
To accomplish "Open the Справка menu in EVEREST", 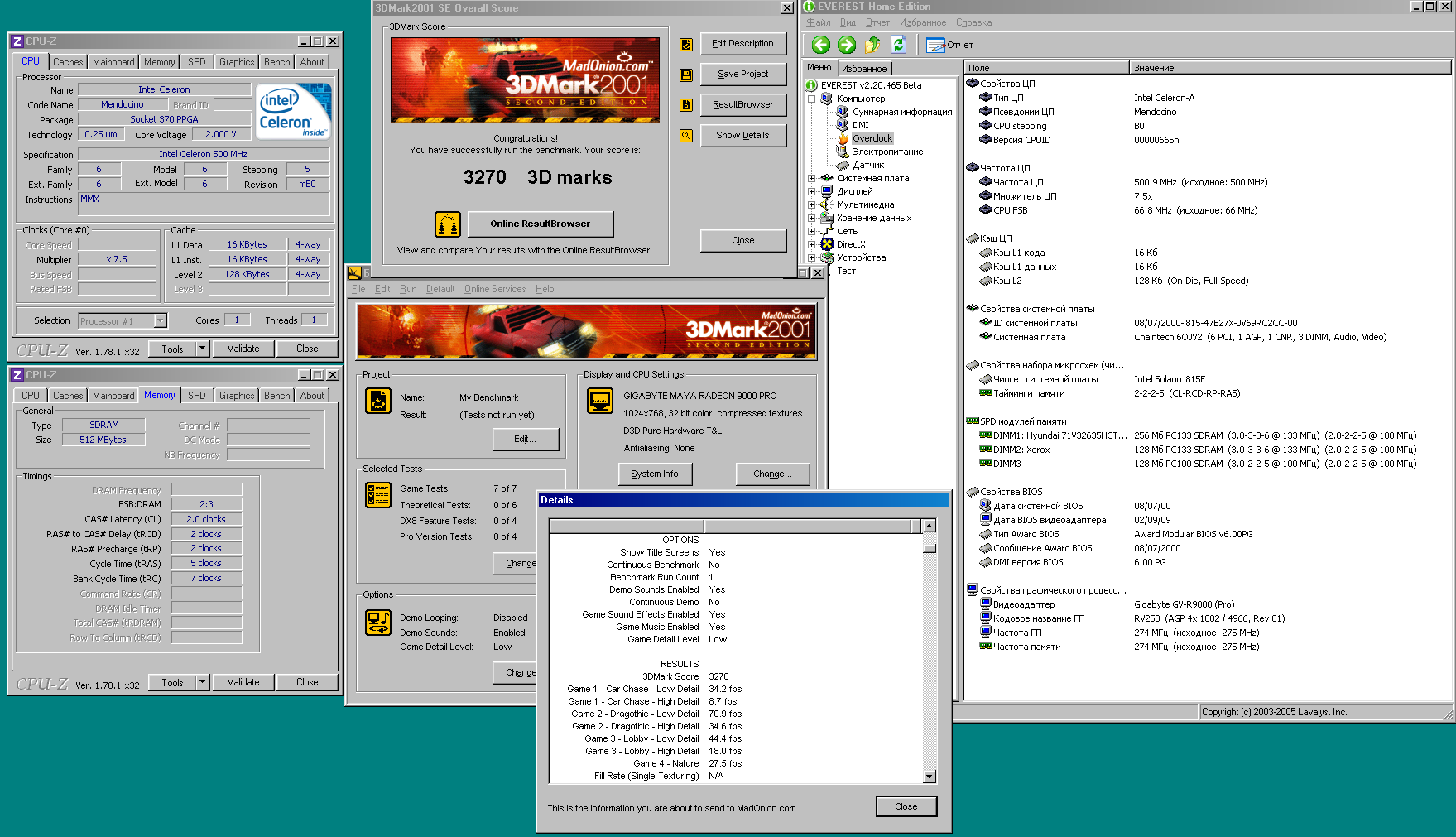I will point(973,22).
